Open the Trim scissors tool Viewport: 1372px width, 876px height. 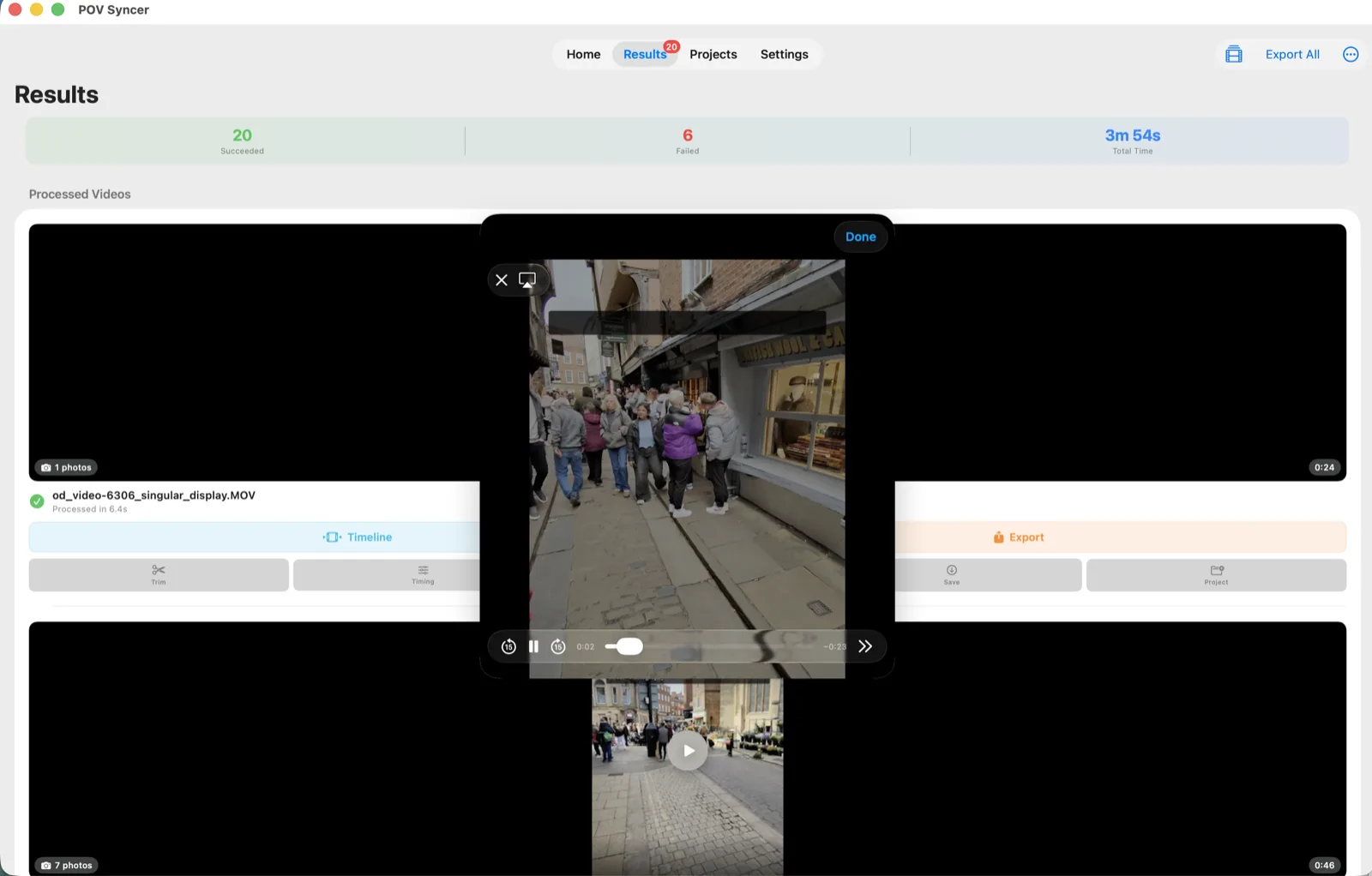click(159, 575)
